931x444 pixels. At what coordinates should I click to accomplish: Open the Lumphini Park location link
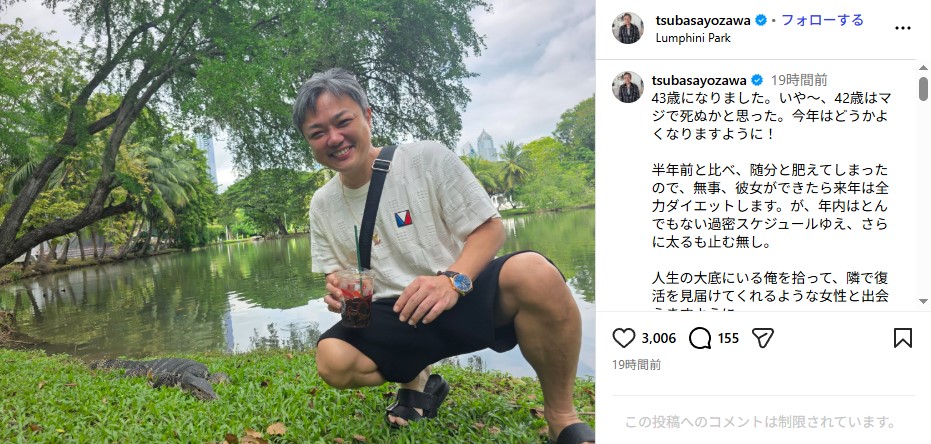[x=693, y=38]
